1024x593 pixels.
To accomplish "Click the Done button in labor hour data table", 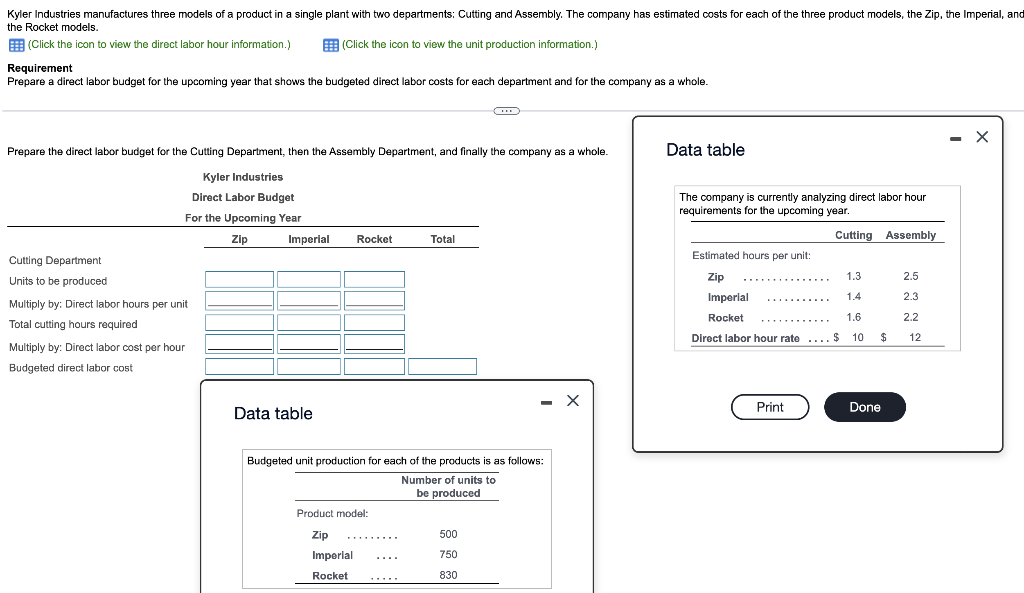I will click(x=865, y=407).
